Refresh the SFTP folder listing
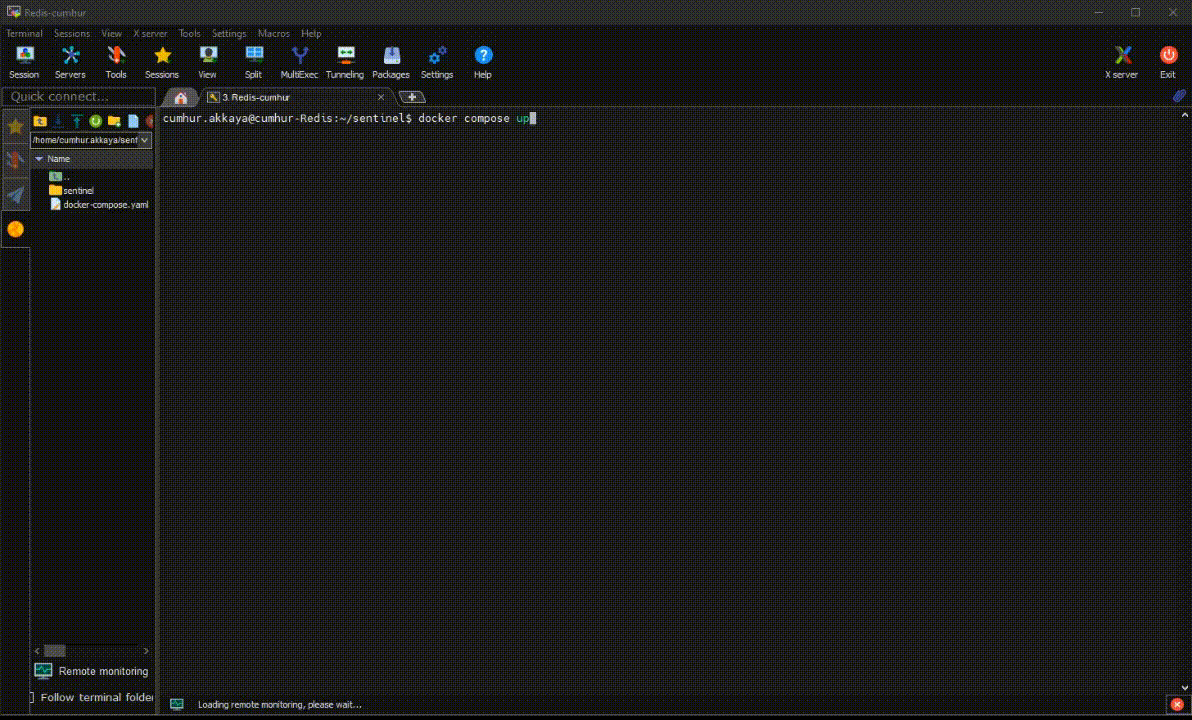The image size is (1192, 720). coord(96,121)
